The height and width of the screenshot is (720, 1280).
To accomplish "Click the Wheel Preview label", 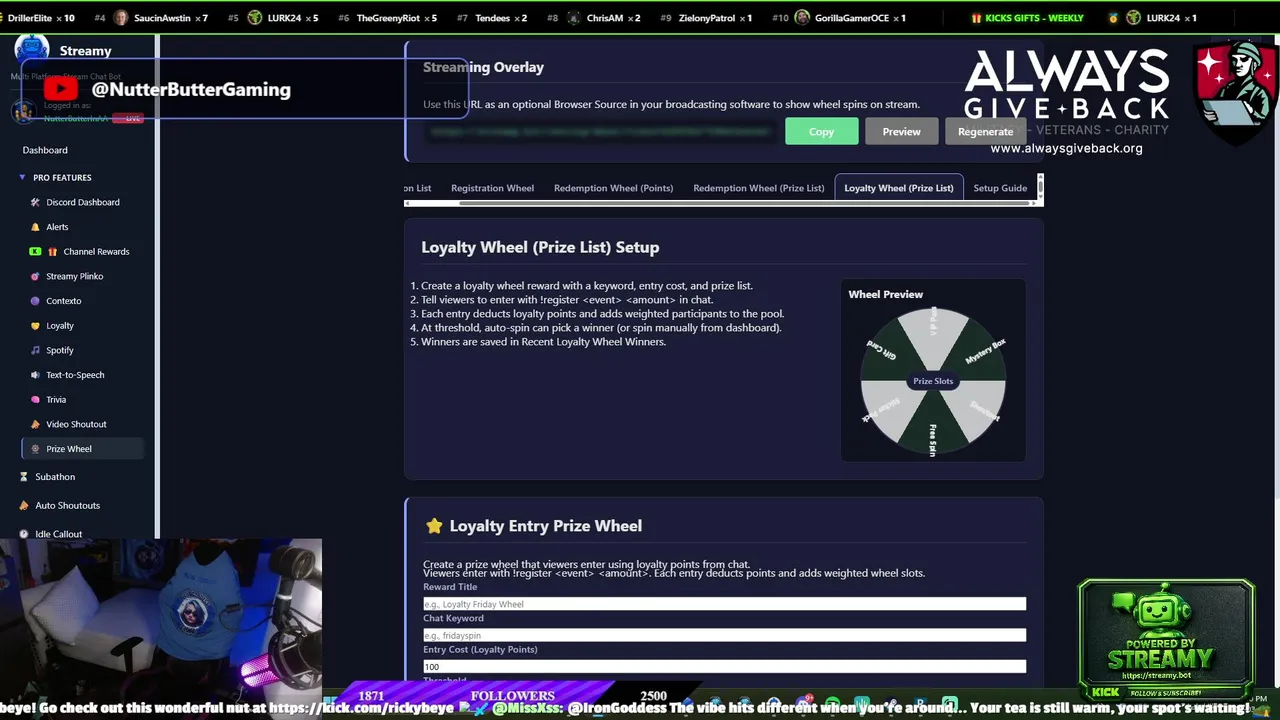I will (x=886, y=294).
